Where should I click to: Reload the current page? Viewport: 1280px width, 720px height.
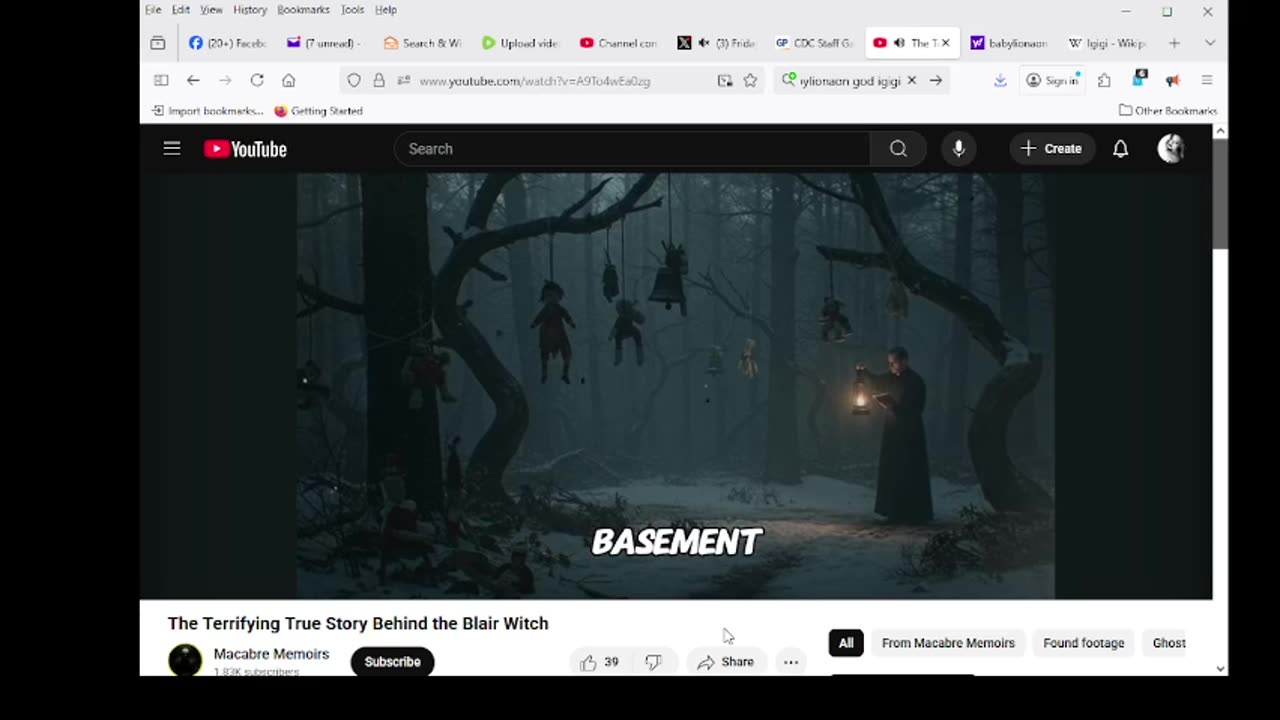pyautogui.click(x=257, y=80)
